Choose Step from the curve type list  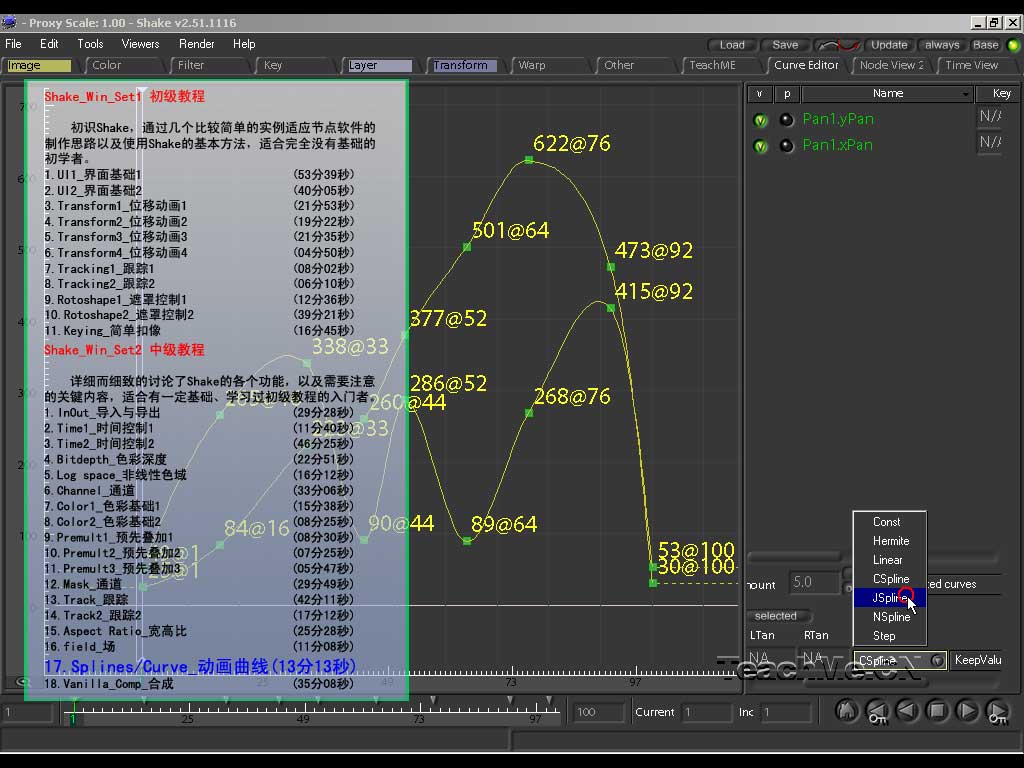889,635
